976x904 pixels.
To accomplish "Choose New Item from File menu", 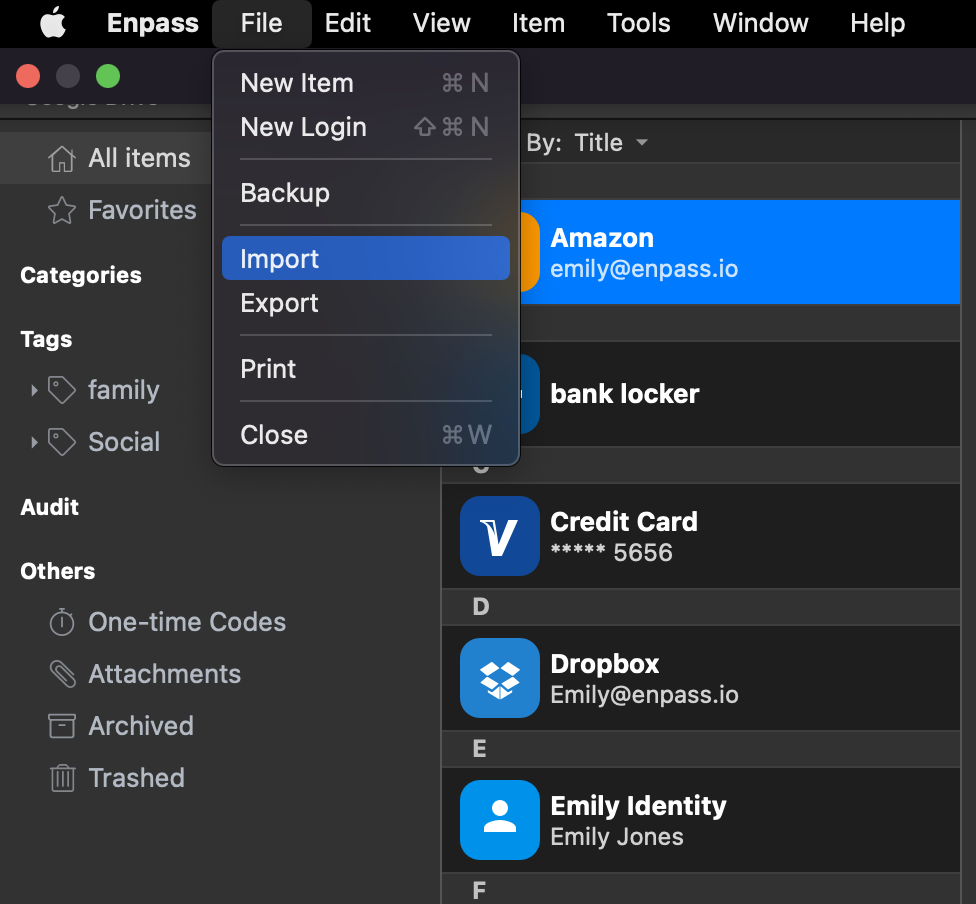I will [365, 83].
